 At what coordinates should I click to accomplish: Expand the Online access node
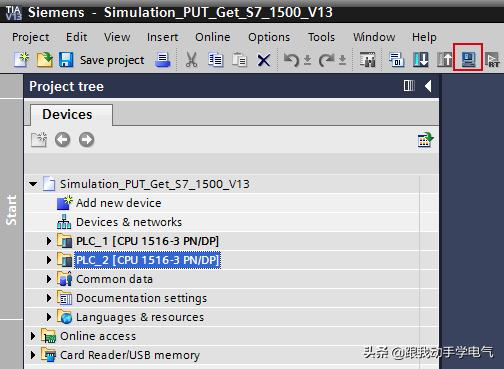(33, 336)
